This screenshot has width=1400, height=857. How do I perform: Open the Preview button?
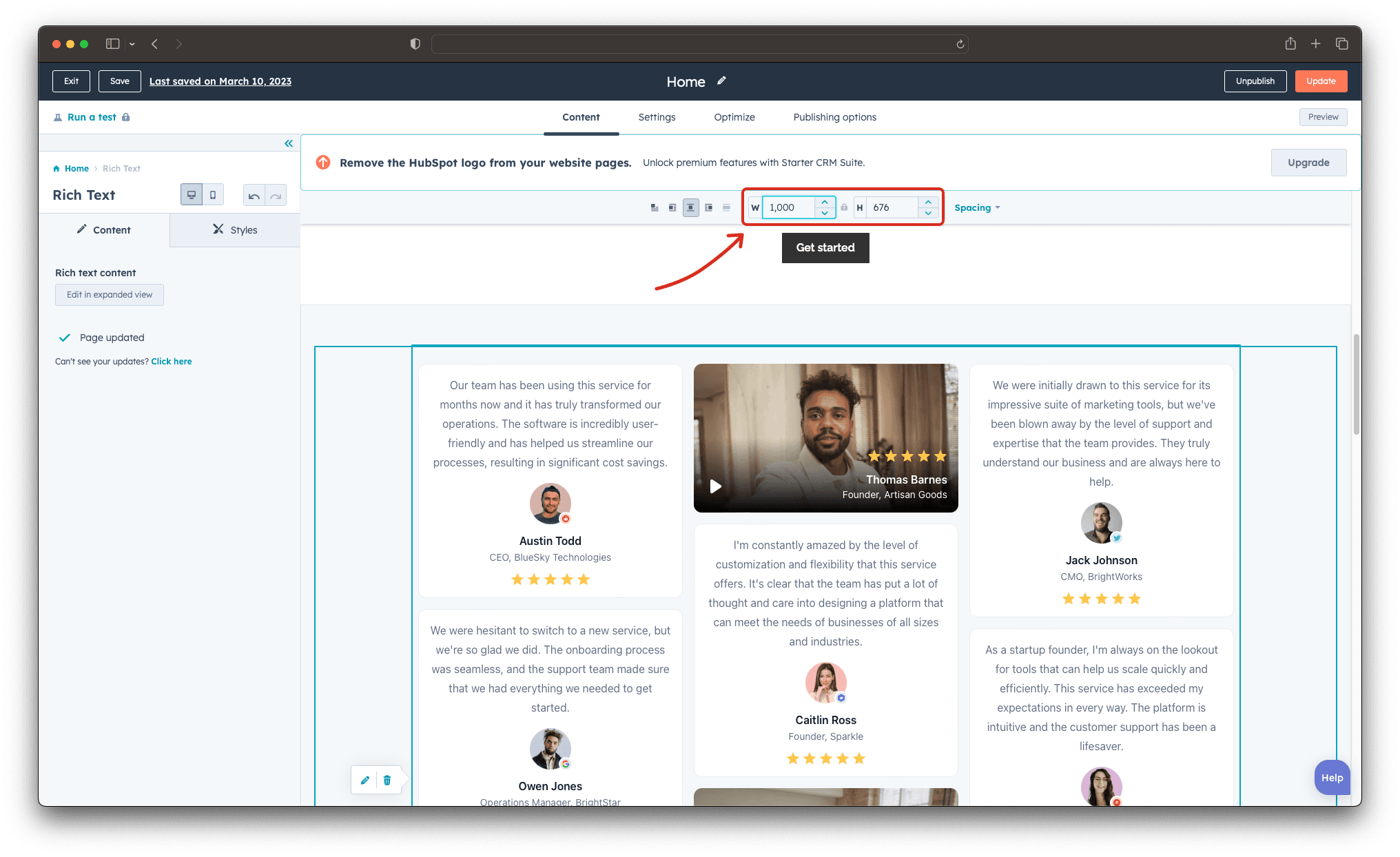click(x=1323, y=117)
